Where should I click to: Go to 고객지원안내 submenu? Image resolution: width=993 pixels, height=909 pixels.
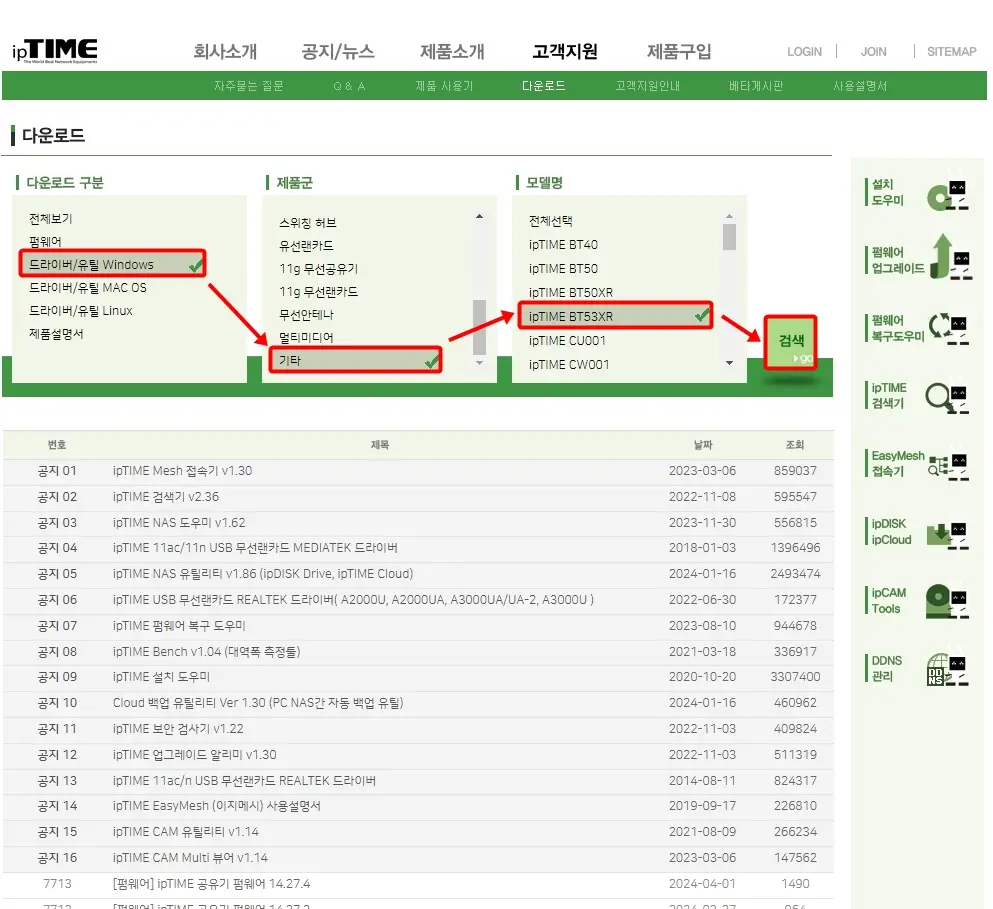pyautogui.click(x=647, y=86)
